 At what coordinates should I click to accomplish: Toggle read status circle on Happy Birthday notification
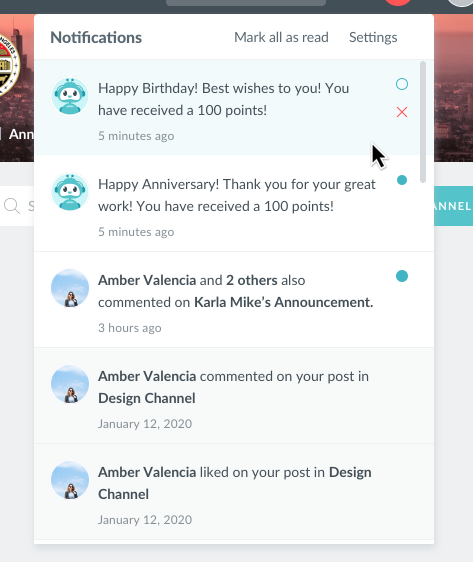tap(402, 84)
